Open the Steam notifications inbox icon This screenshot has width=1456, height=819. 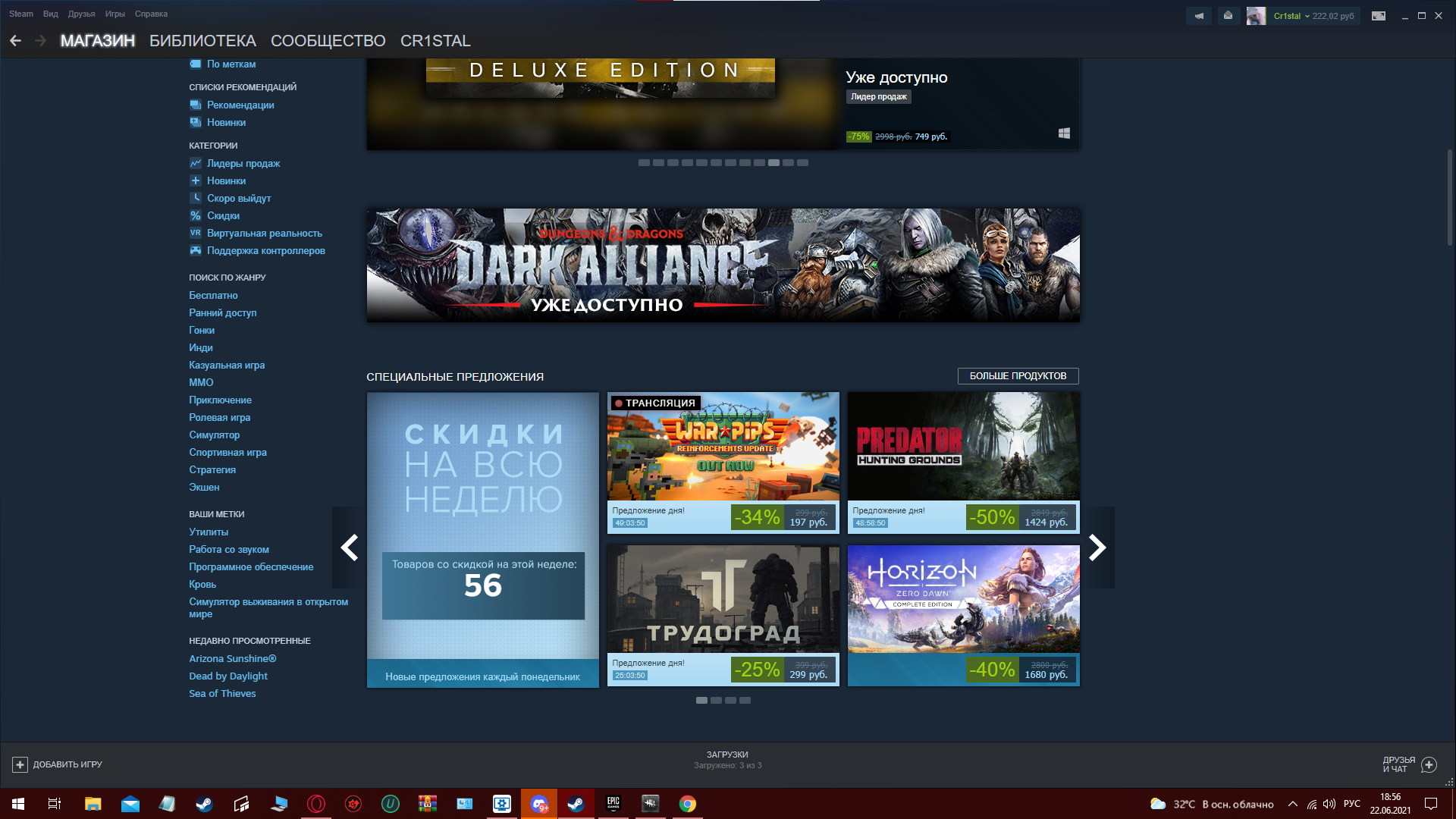[1228, 16]
